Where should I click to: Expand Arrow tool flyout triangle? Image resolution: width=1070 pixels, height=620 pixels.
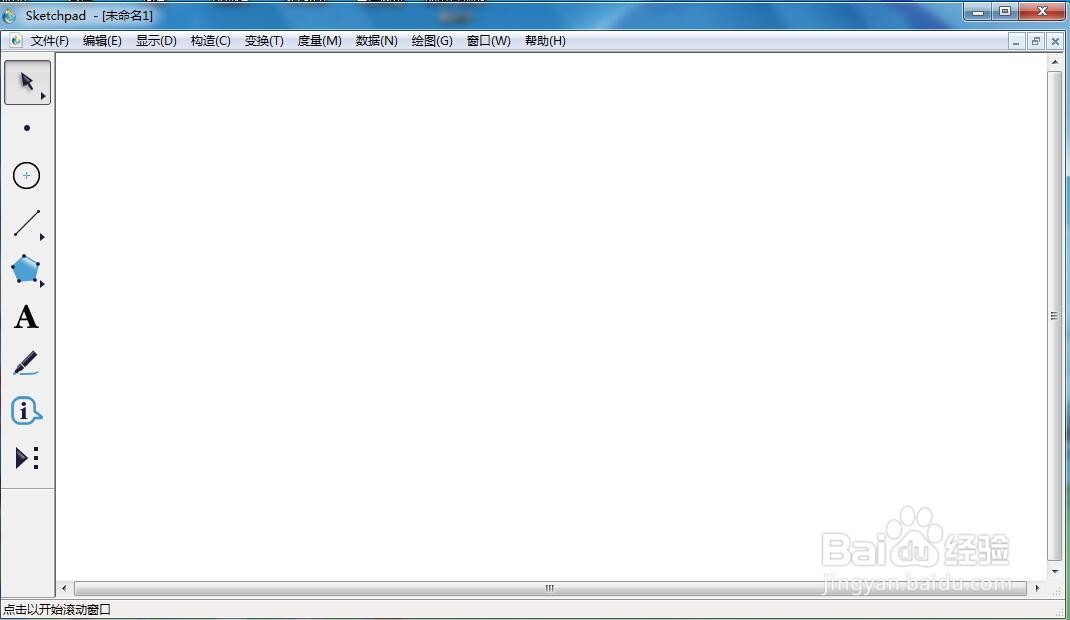pyautogui.click(x=43, y=96)
